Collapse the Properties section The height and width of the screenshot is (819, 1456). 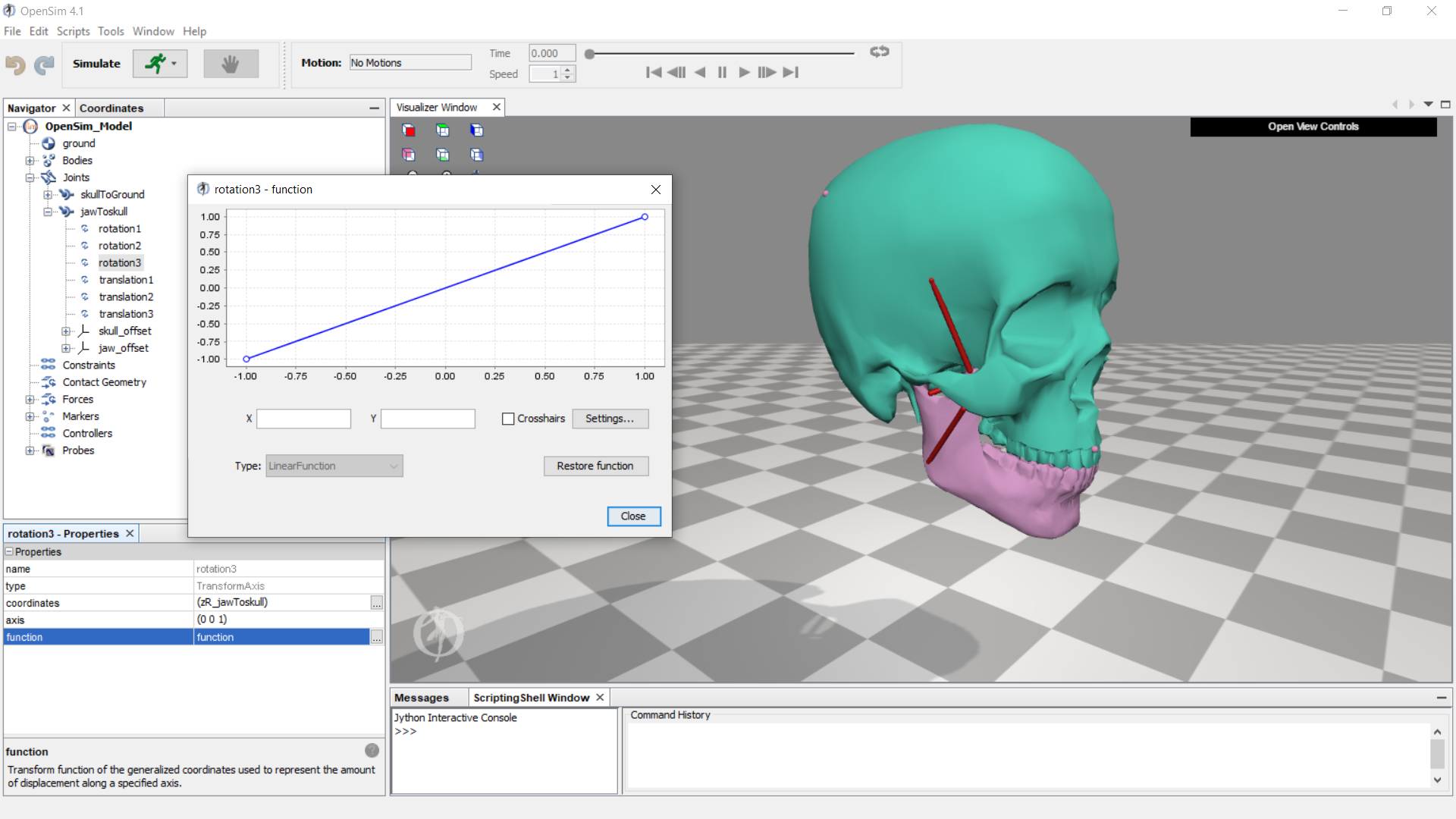[10, 551]
